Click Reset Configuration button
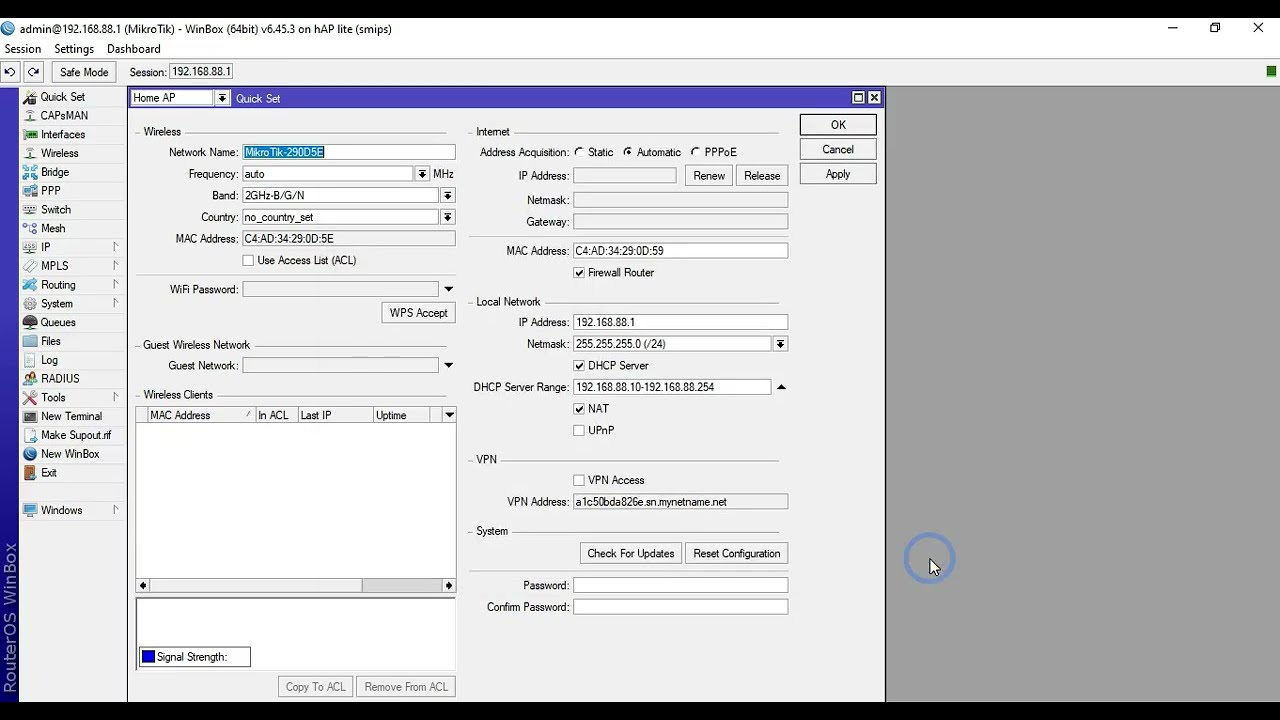The height and width of the screenshot is (720, 1280). [737, 554]
